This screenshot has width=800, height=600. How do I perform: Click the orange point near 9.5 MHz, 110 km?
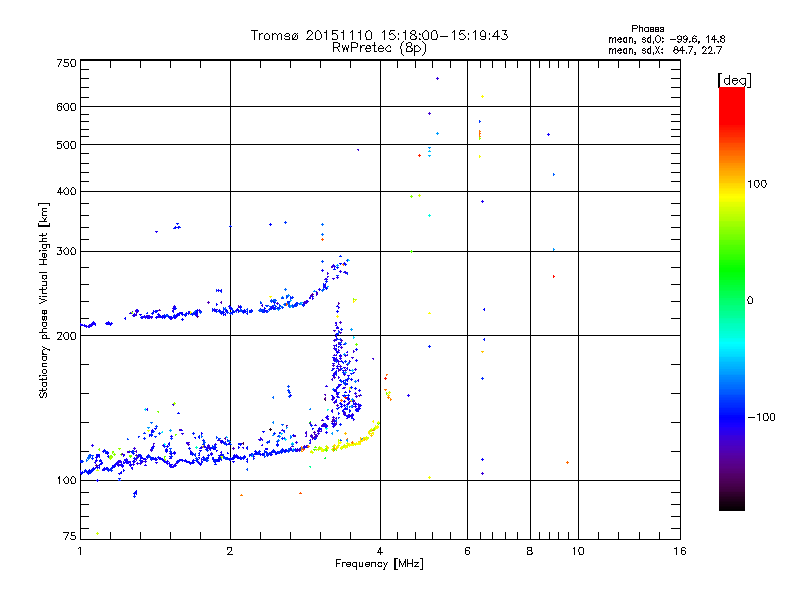[567, 463]
